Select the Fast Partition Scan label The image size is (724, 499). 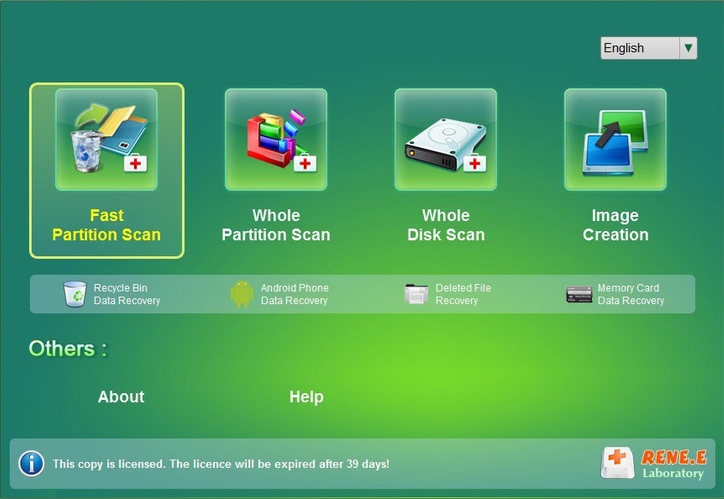pyautogui.click(x=107, y=225)
